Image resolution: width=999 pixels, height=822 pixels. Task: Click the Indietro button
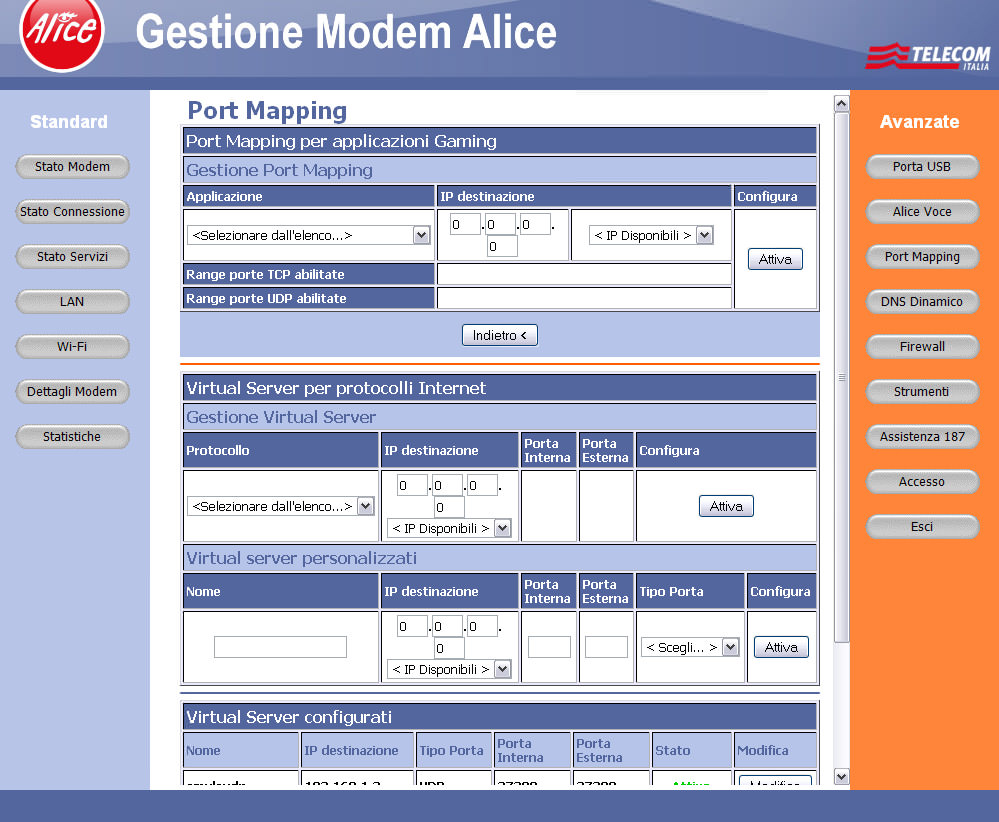coord(500,335)
